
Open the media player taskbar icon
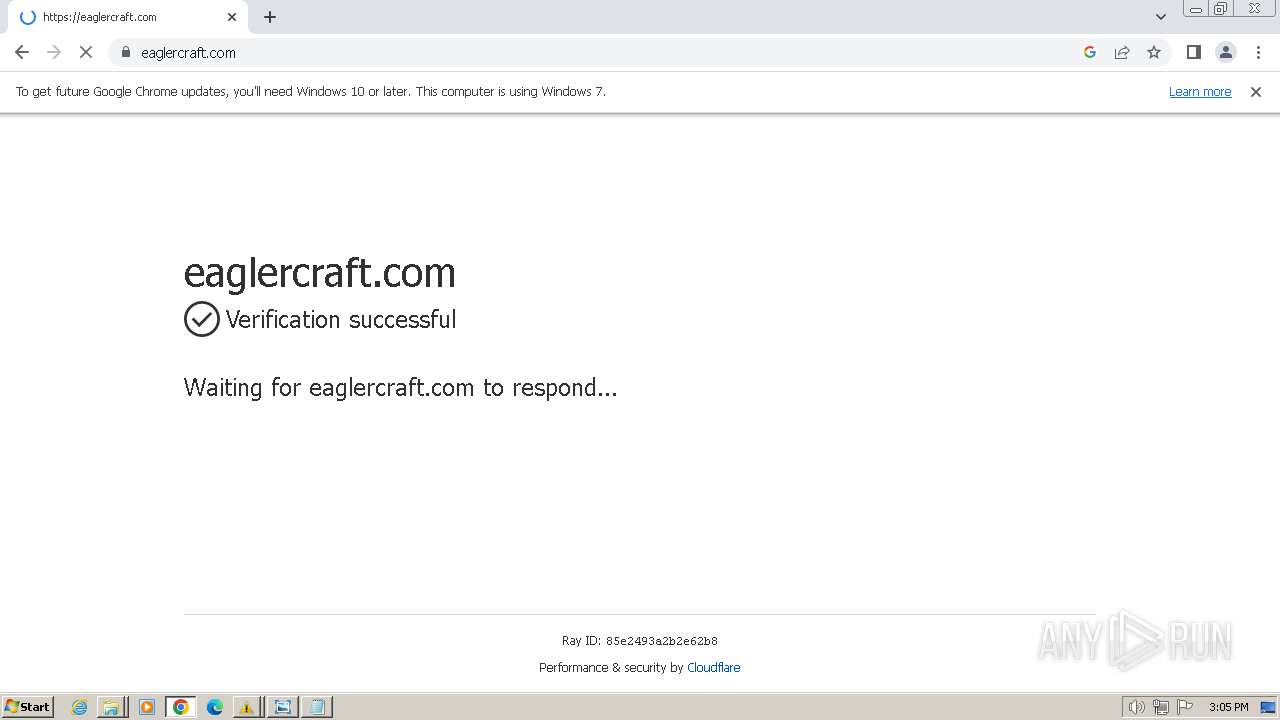click(147, 707)
